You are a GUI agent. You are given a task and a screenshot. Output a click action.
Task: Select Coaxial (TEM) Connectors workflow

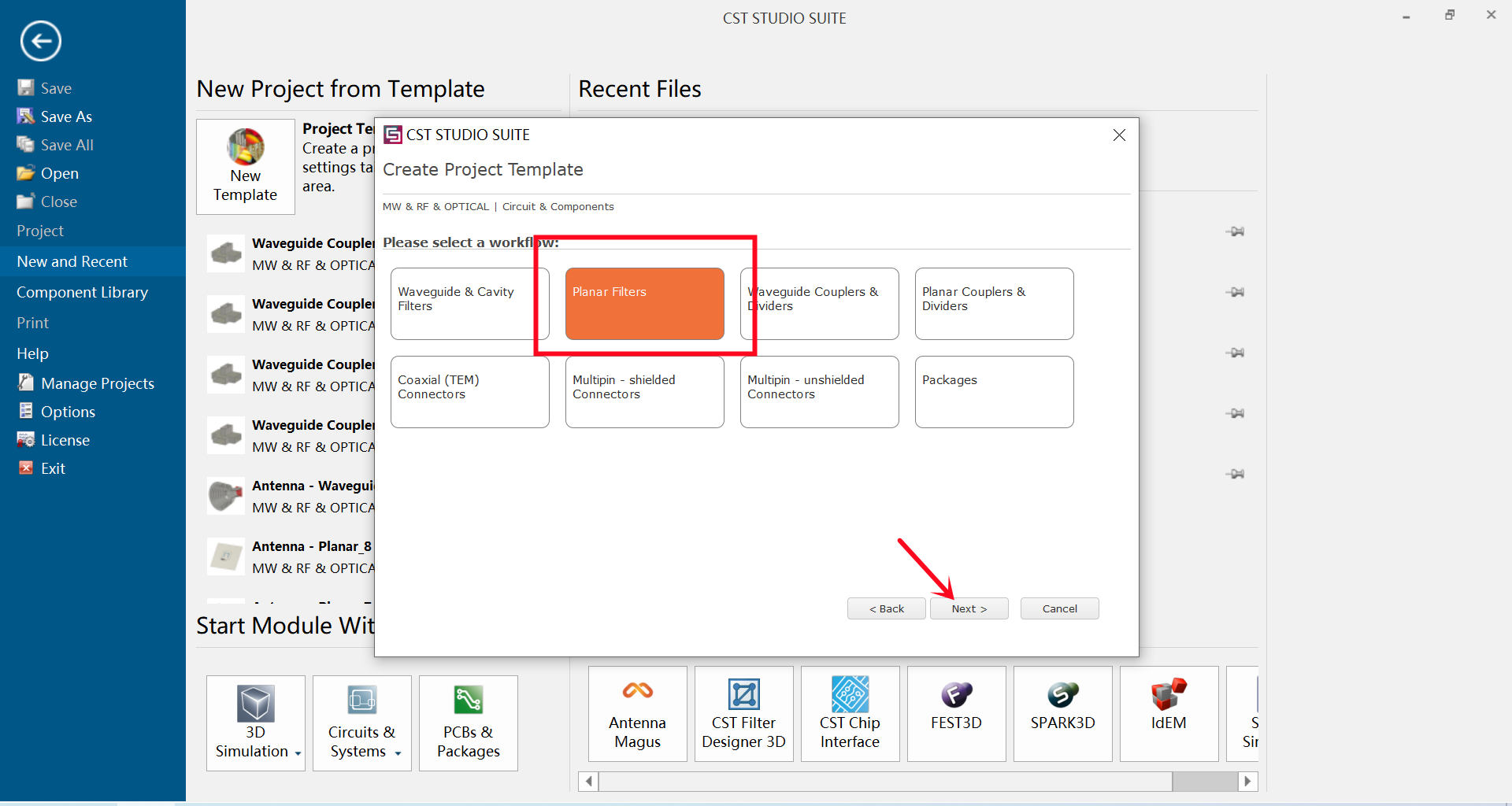[469, 392]
